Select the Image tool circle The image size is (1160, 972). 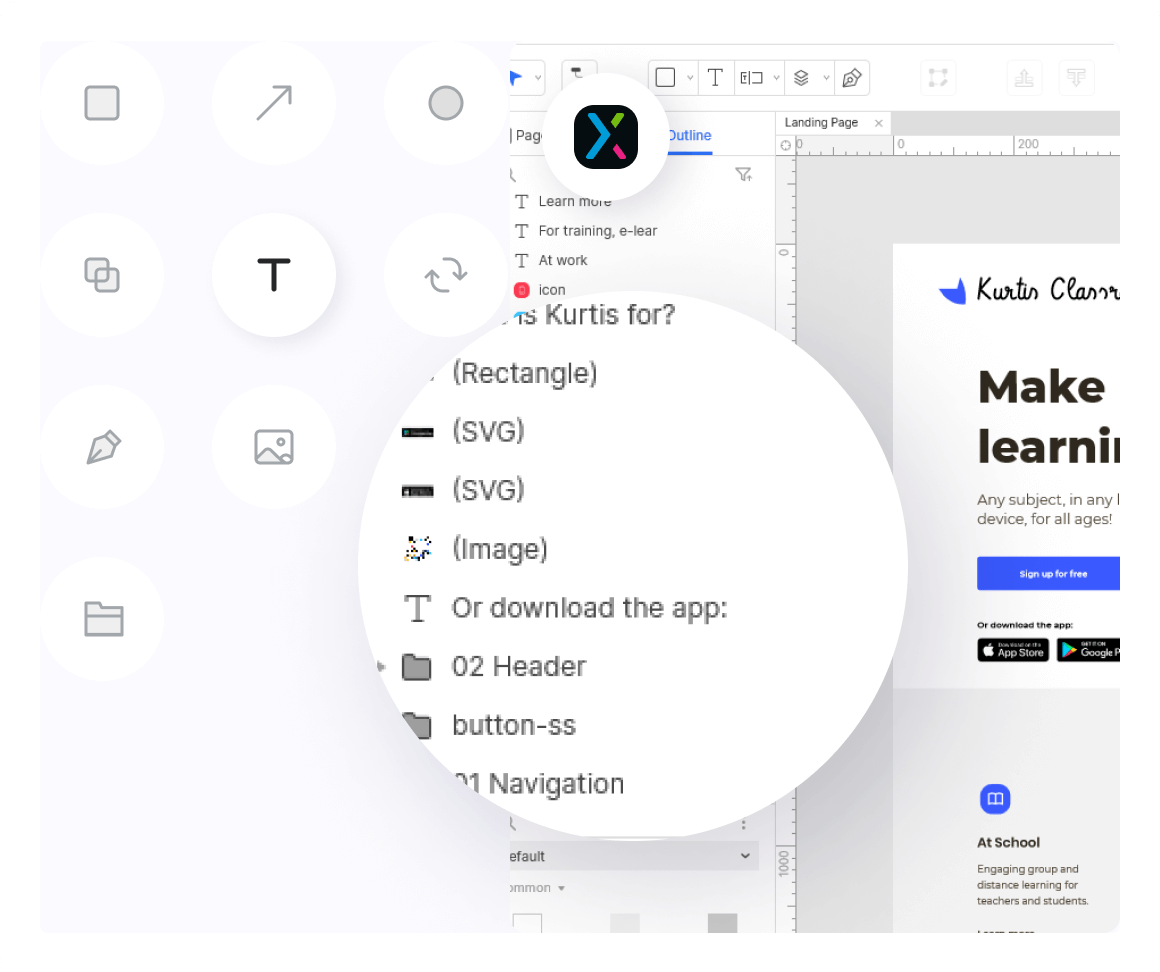pyautogui.click(x=274, y=447)
